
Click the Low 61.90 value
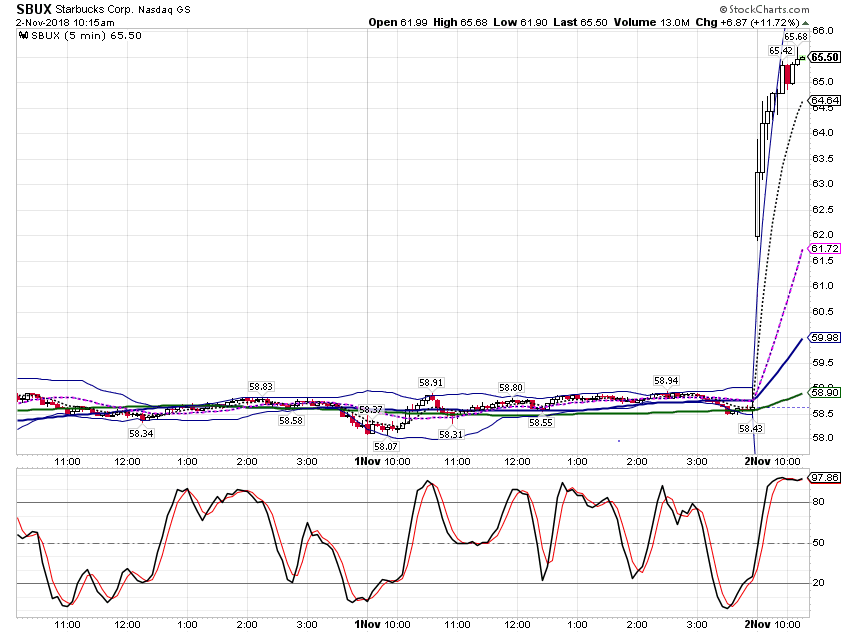pos(520,23)
